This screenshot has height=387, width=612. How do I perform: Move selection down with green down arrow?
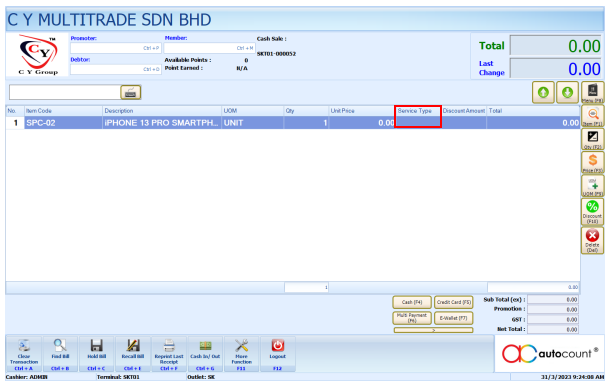568,92
